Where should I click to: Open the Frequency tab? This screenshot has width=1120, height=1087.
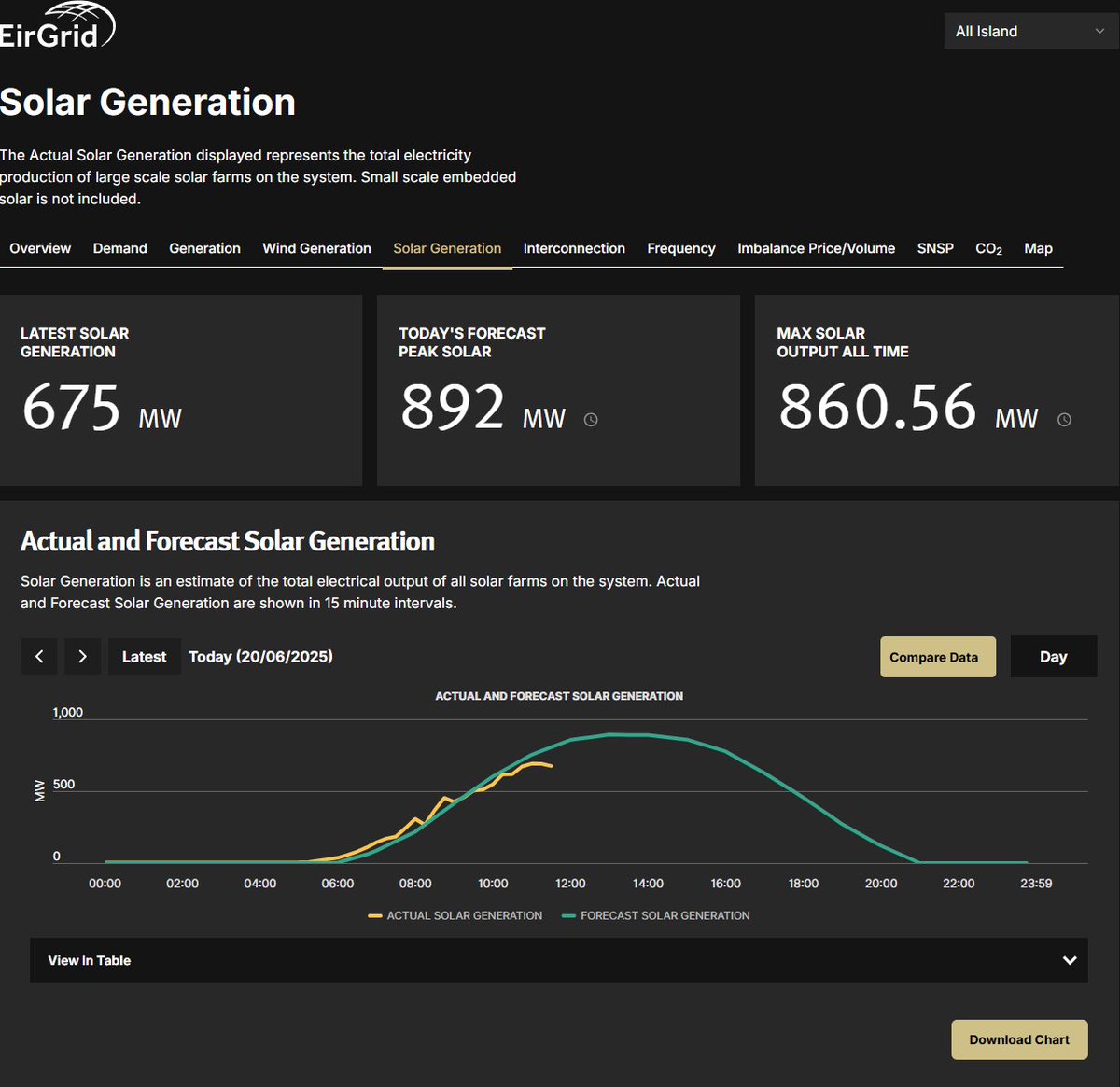coord(681,248)
